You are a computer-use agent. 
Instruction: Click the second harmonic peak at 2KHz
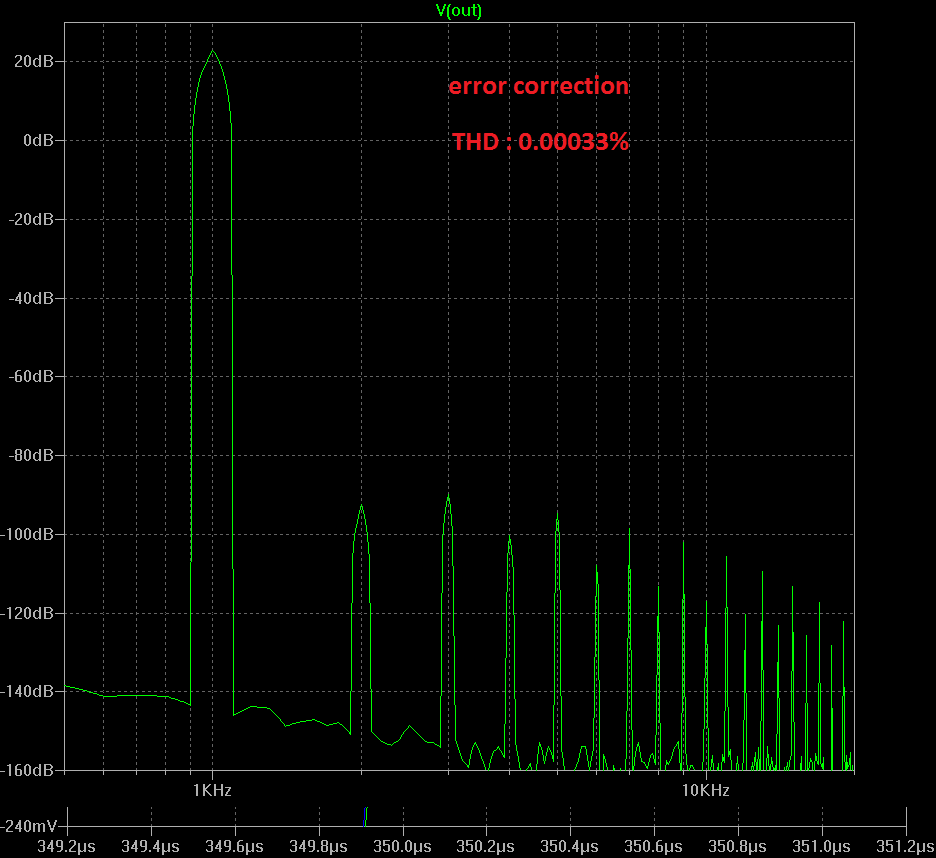click(361, 506)
